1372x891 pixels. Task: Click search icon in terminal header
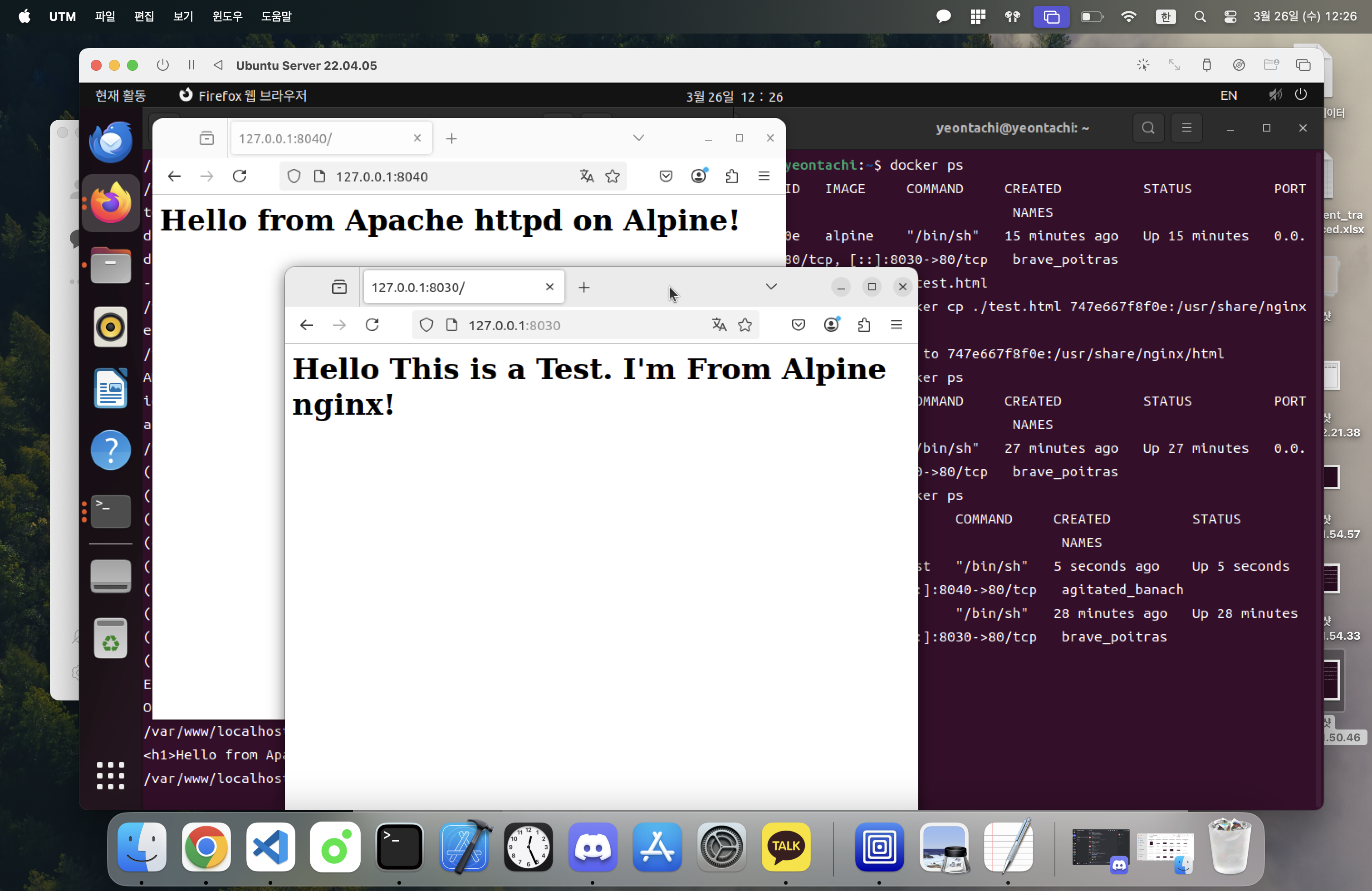click(x=1148, y=128)
